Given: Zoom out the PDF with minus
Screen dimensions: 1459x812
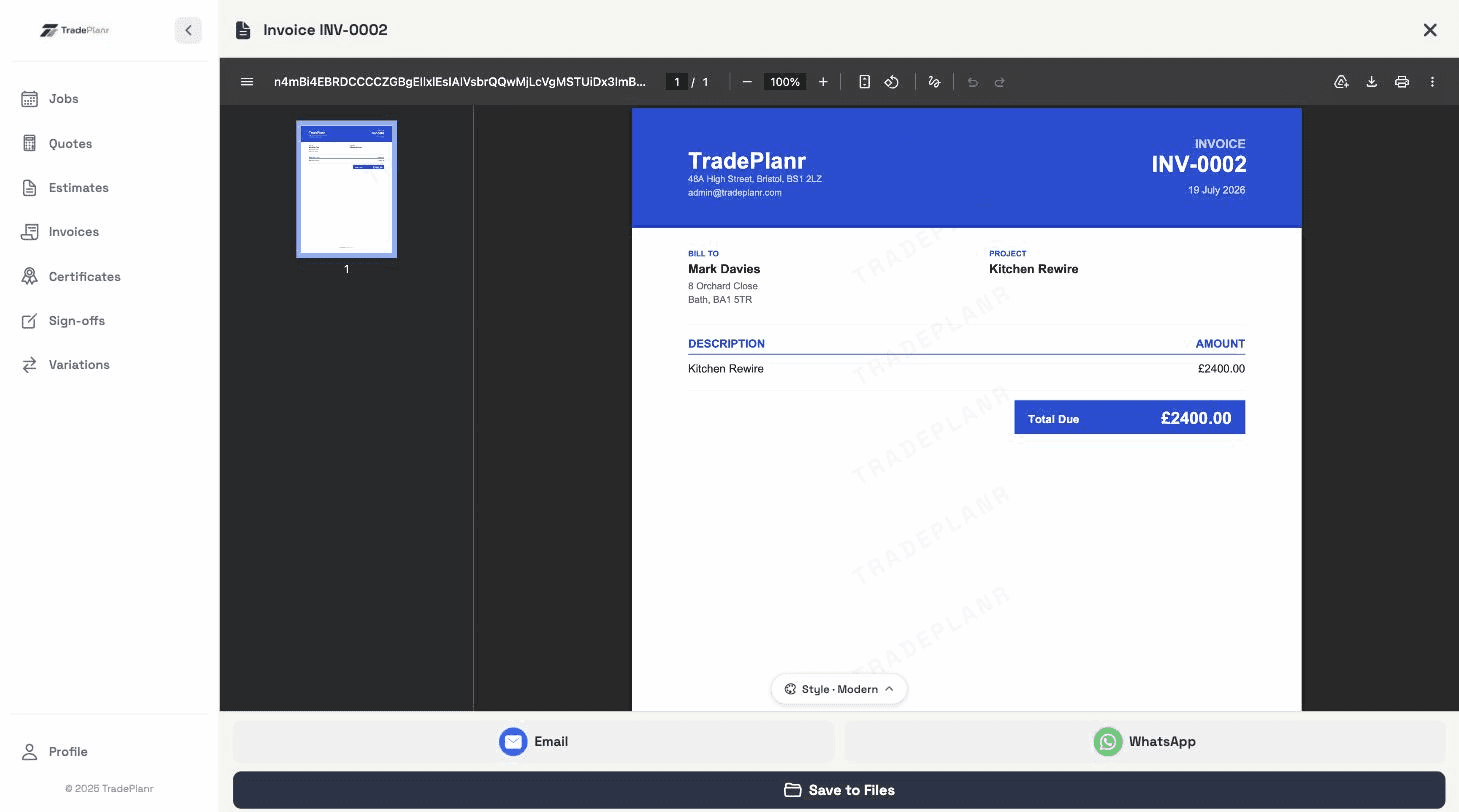Looking at the screenshot, I should (x=746, y=82).
